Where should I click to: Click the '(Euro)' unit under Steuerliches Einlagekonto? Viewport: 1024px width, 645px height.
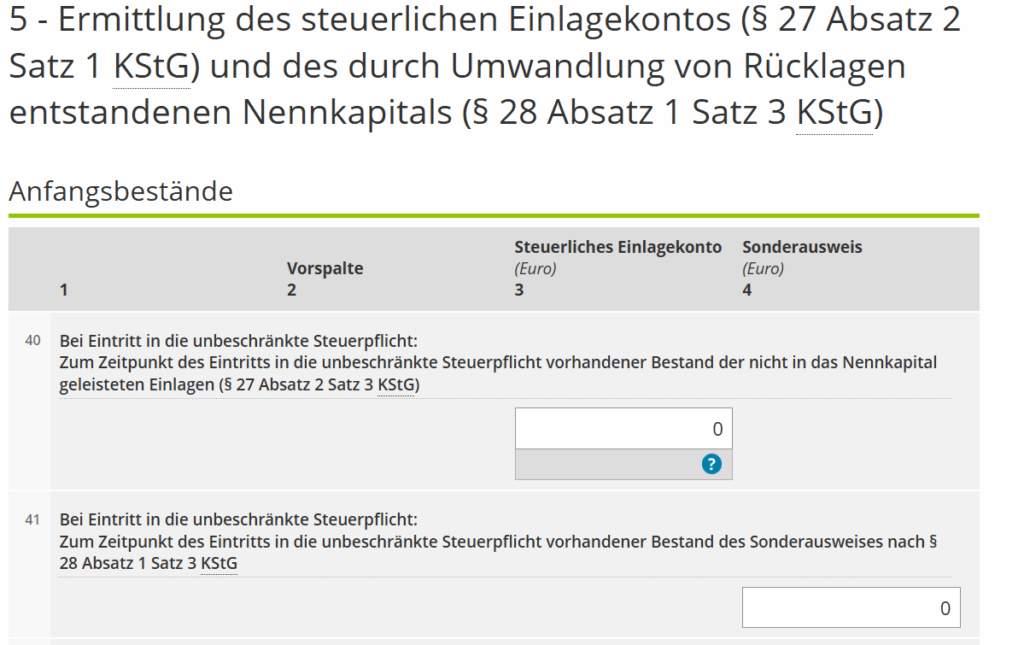[x=535, y=269]
